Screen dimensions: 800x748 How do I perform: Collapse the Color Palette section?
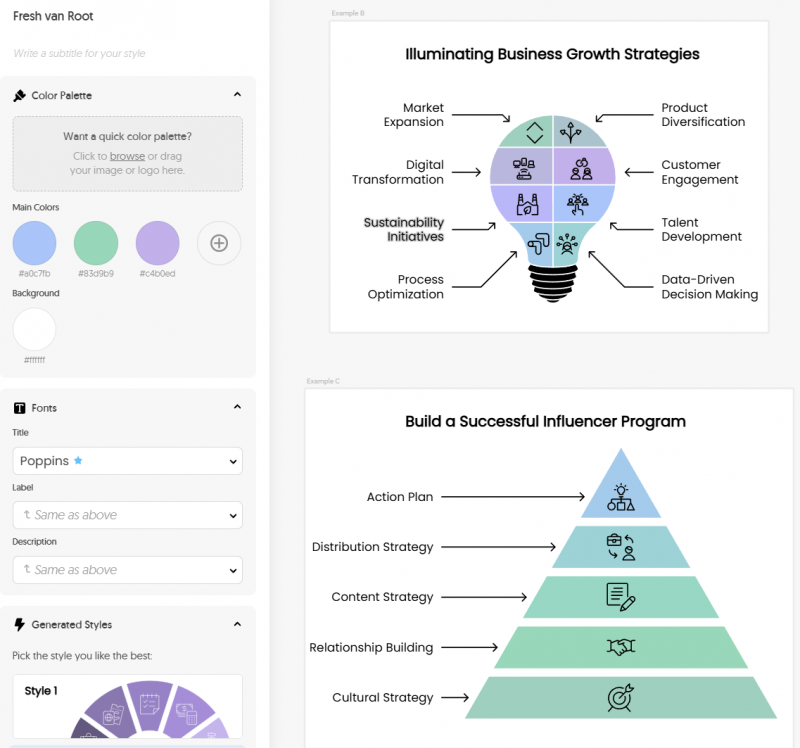(237, 95)
